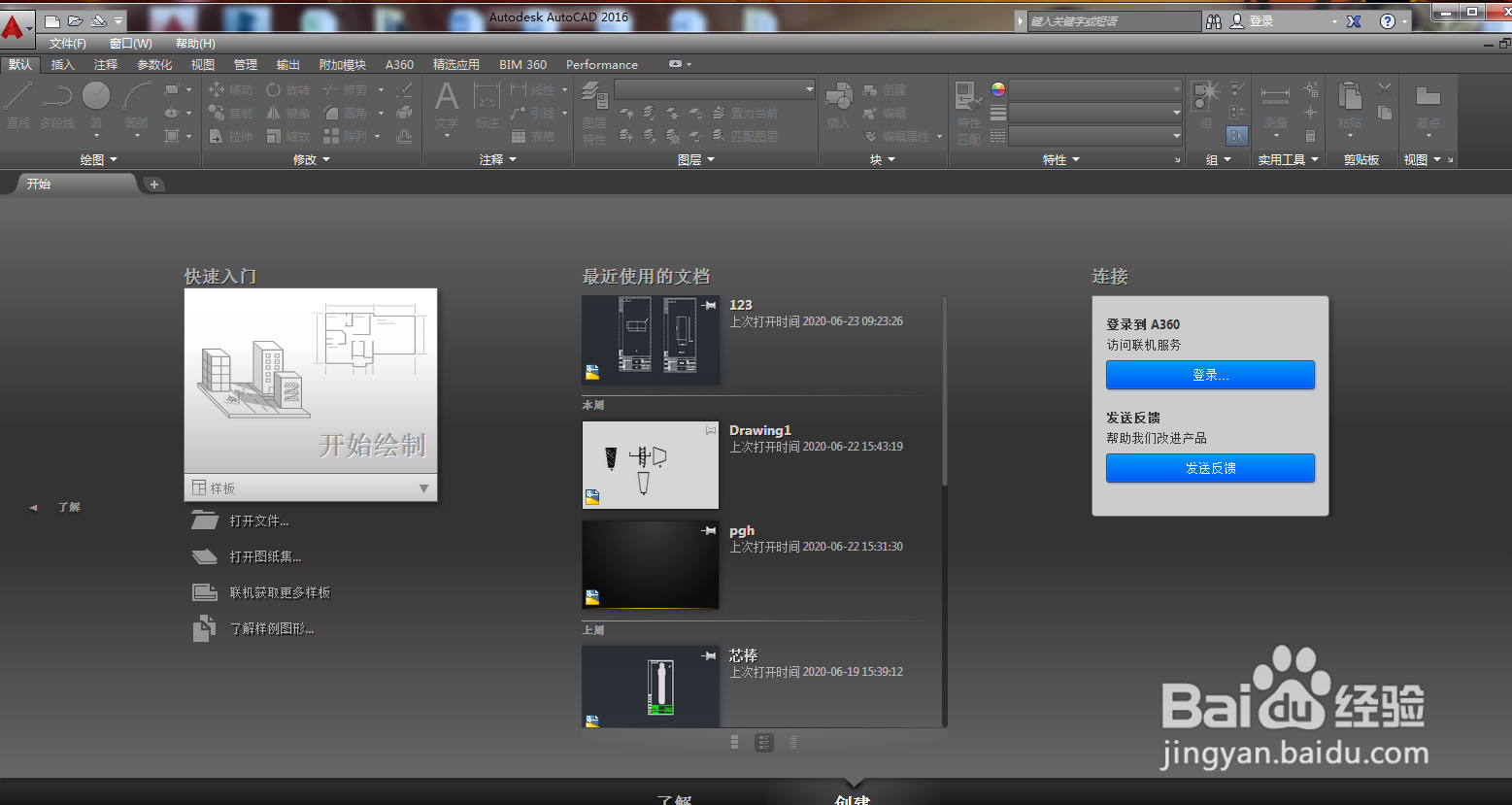Click the 缩放 (Scale) tool icon
Screen dimensions: 1512x805
coord(274,136)
